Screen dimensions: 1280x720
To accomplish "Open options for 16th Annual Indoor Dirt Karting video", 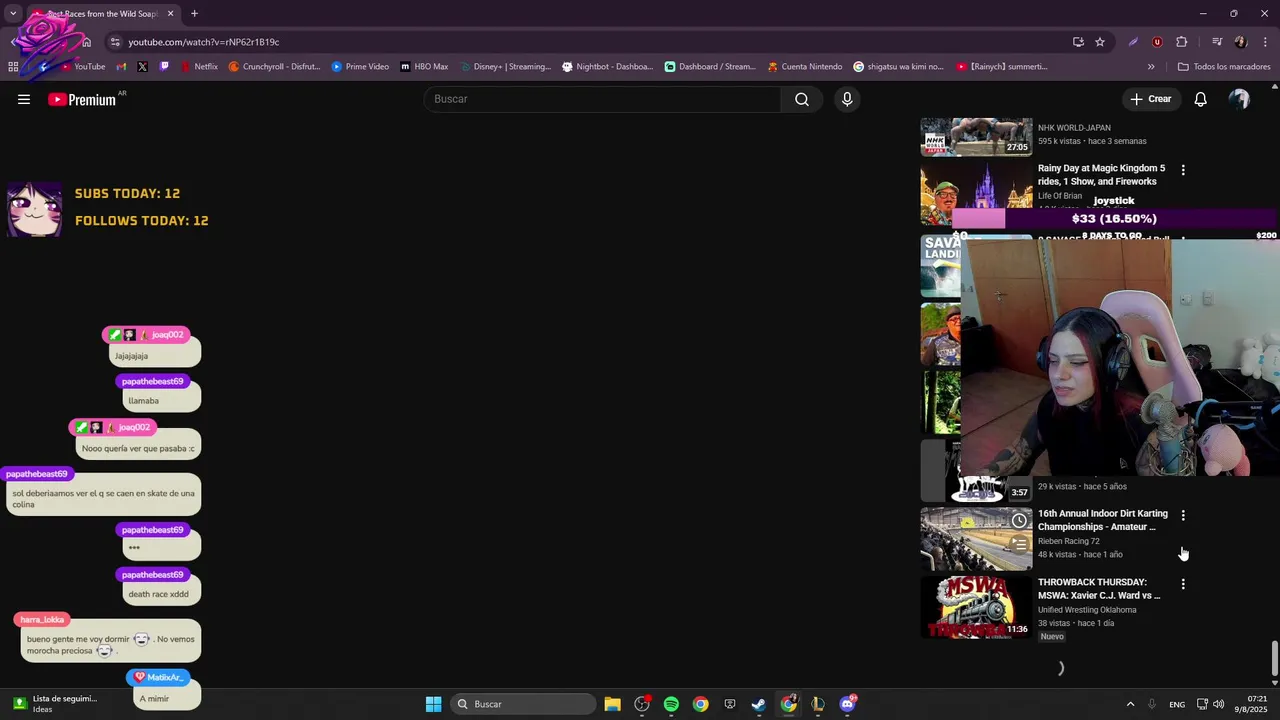I will point(1183,516).
